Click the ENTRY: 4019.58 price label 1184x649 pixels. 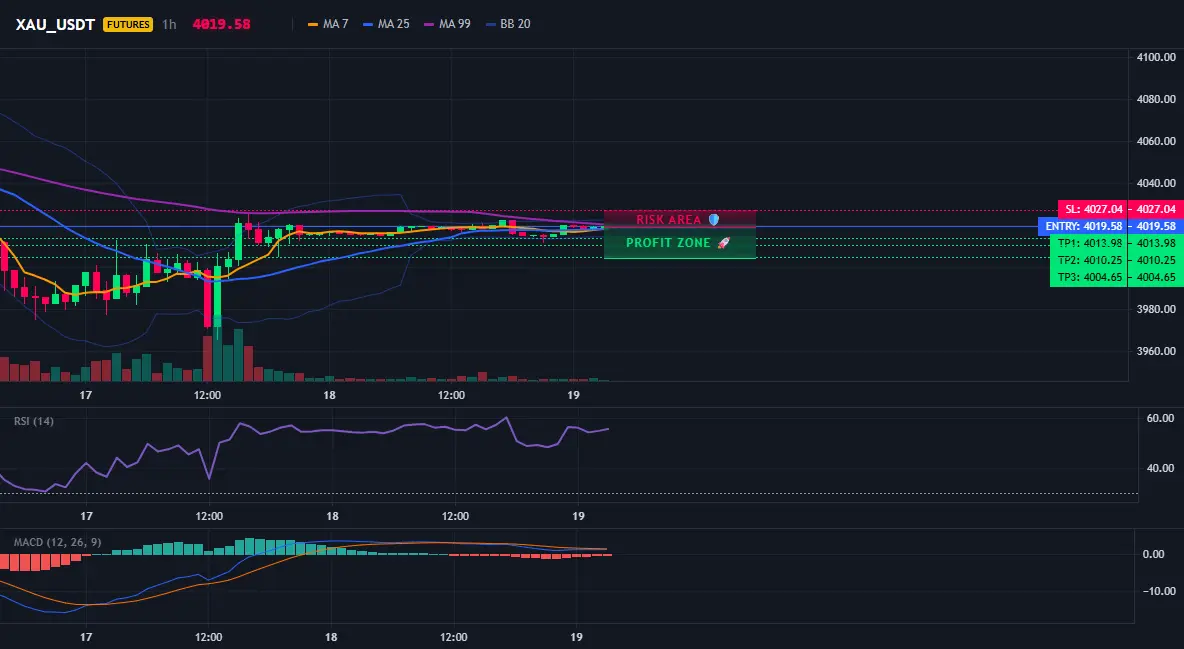click(x=1084, y=226)
